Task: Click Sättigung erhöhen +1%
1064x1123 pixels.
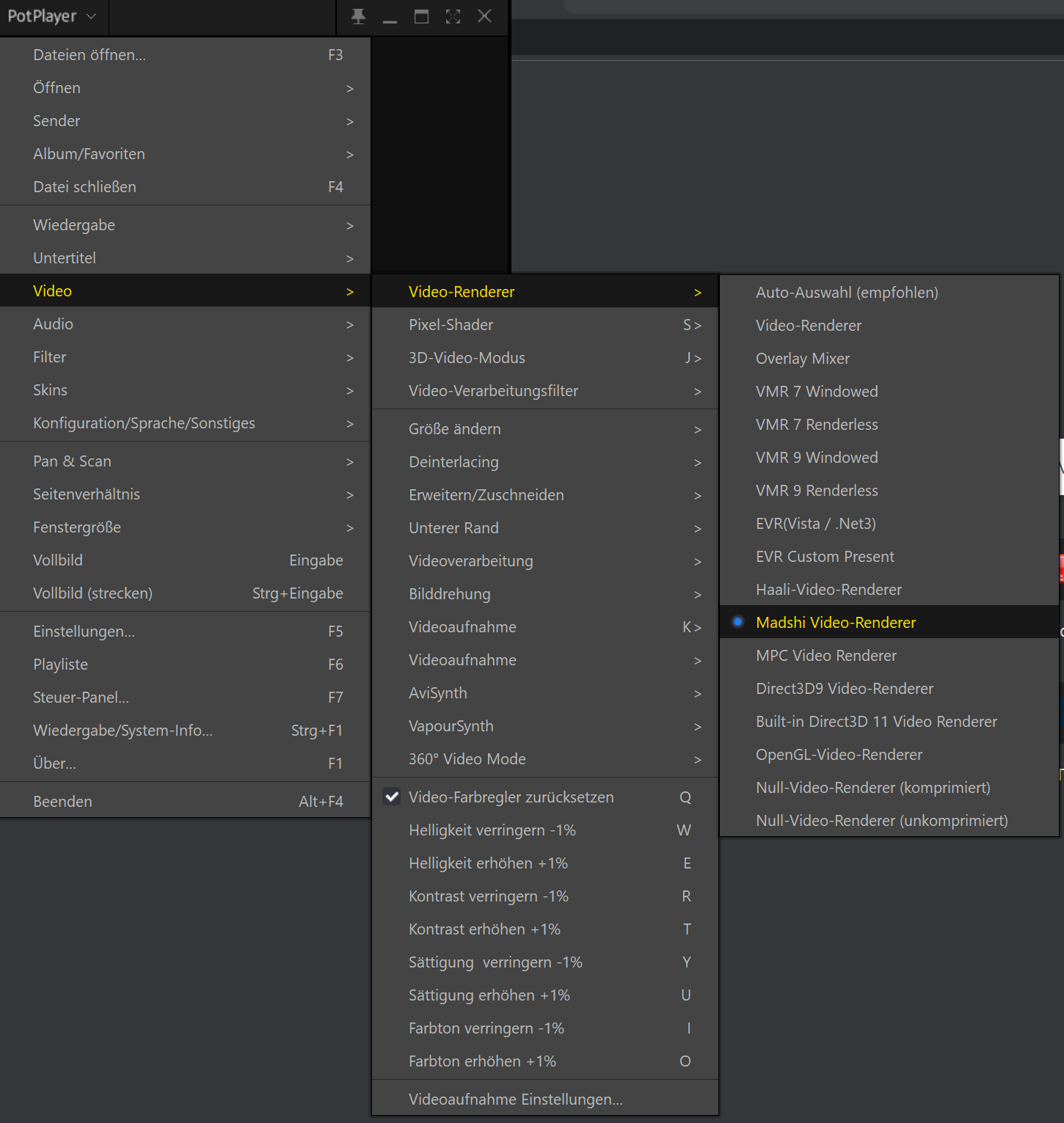Action: tap(545, 995)
